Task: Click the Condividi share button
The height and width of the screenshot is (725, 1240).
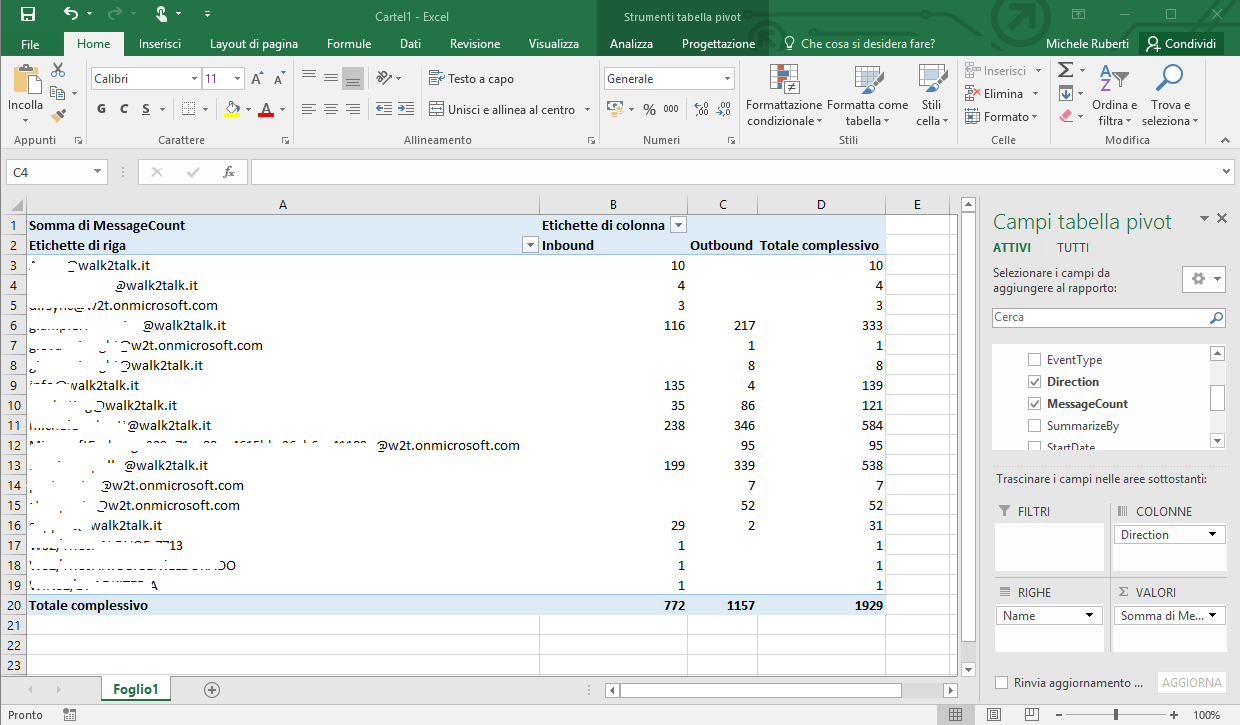Action: tap(1182, 44)
